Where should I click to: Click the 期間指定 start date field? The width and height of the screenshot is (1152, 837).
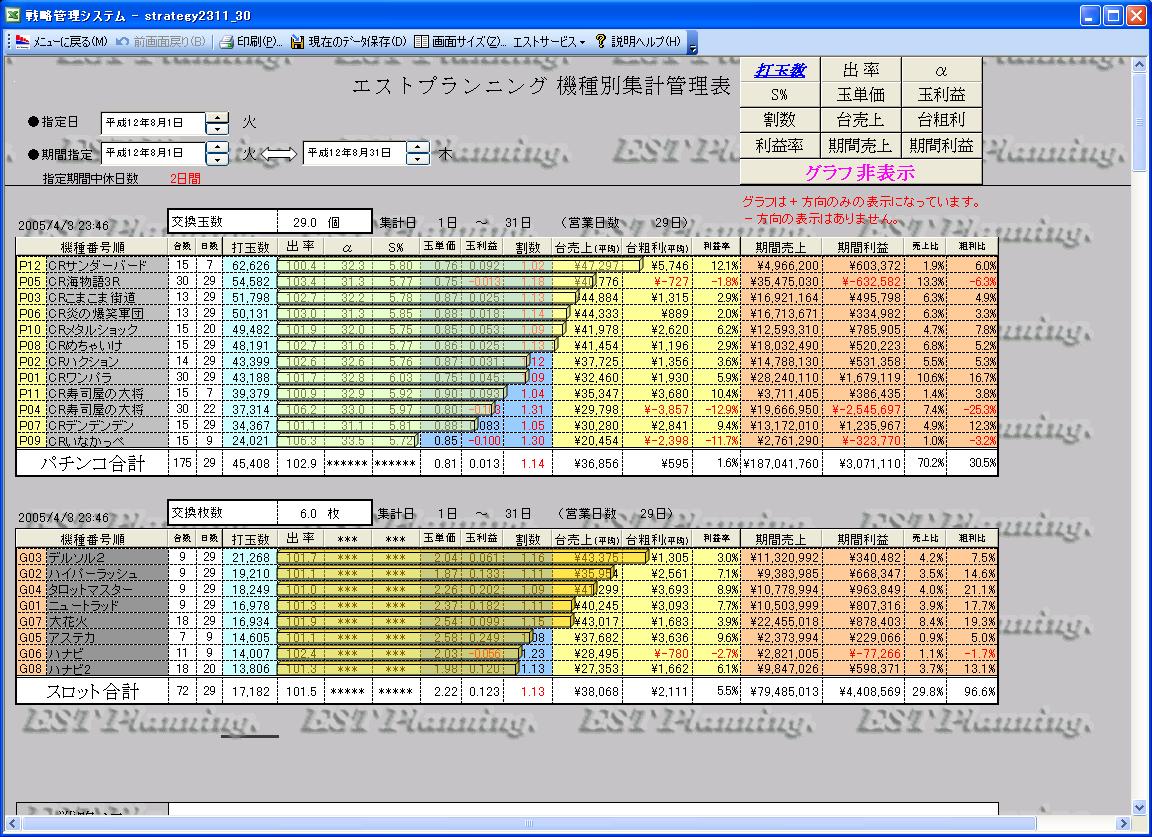[x=154, y=153]
